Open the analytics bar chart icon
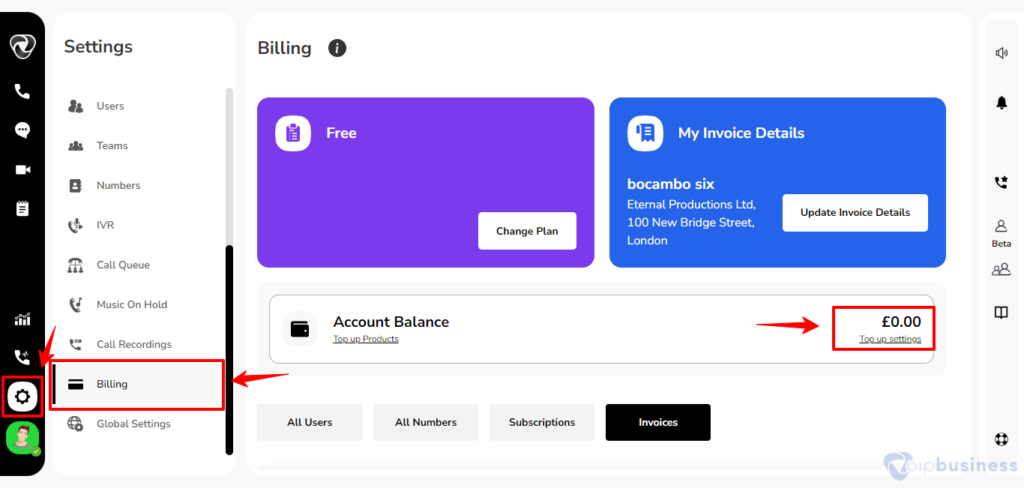The image size is (1024, 488). click(x=22, y=319)
